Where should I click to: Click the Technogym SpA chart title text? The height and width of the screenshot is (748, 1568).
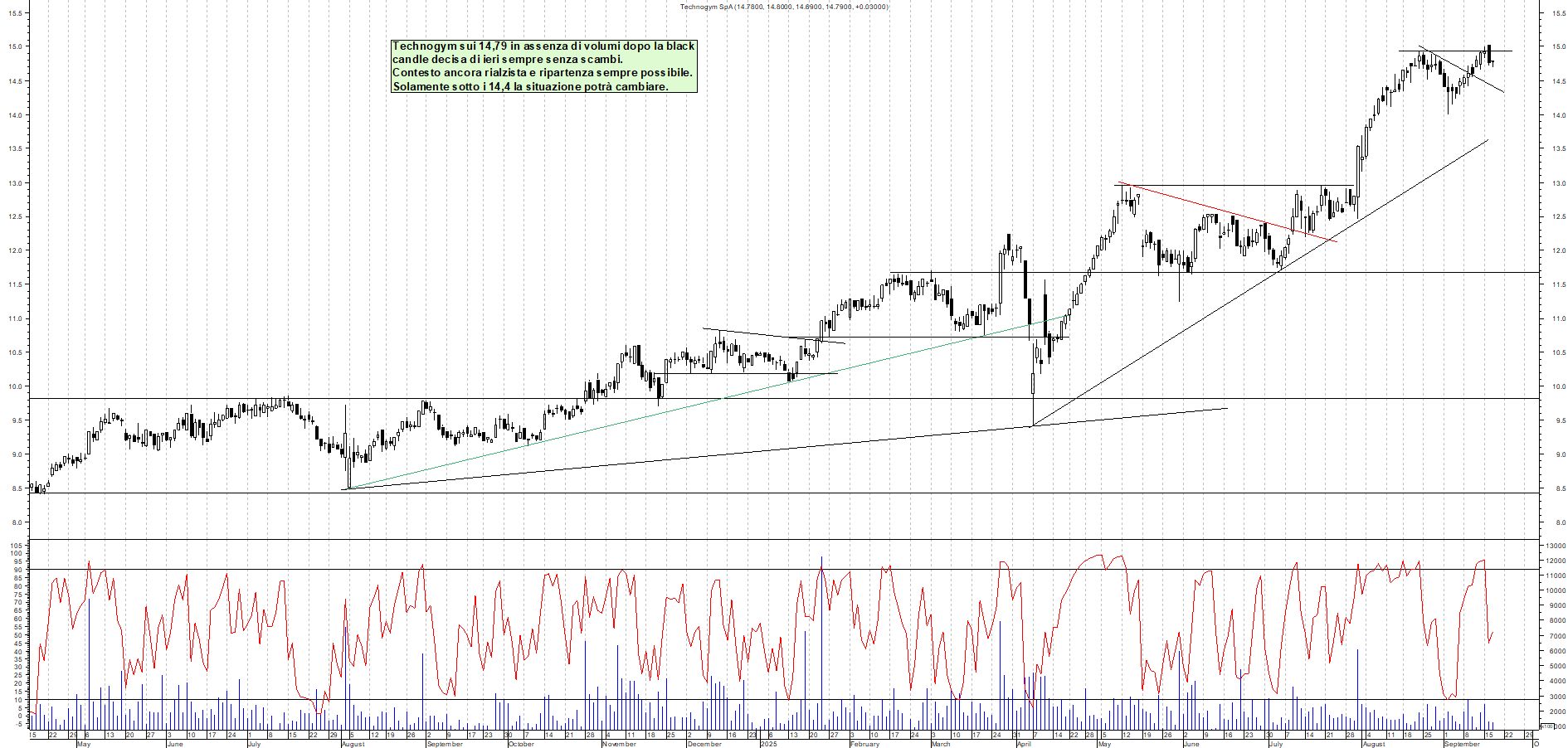[x=784, y=7]
